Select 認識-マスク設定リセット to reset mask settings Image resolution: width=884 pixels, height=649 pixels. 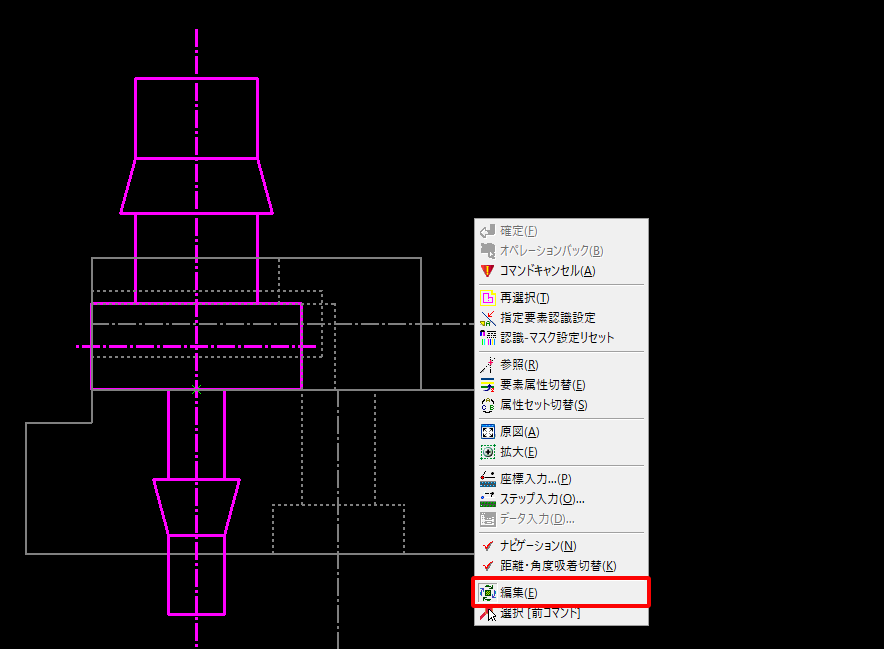pyautogui.click(x=557, y=338)
